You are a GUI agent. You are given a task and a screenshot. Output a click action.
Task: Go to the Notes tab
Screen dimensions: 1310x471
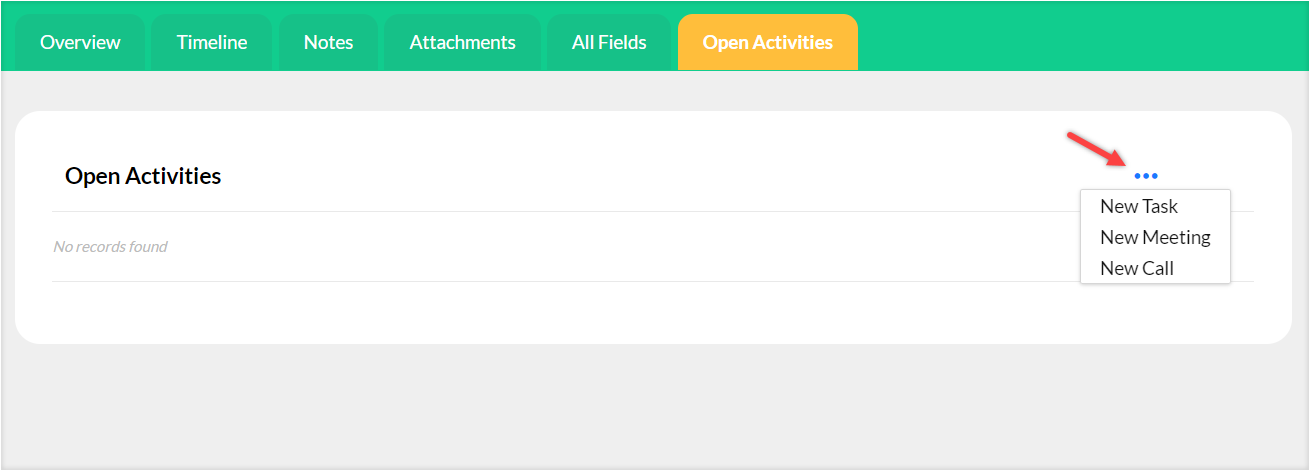tap(328, 43)
